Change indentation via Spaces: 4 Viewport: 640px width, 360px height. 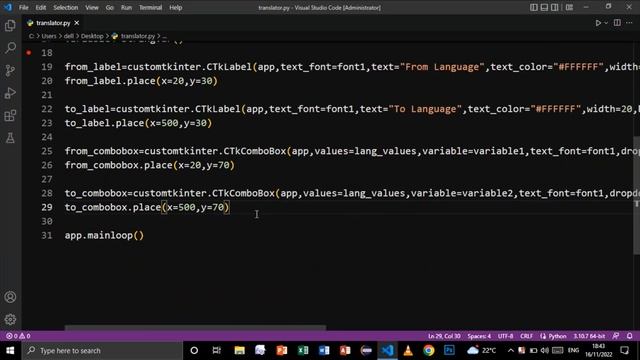coord(479,336)
